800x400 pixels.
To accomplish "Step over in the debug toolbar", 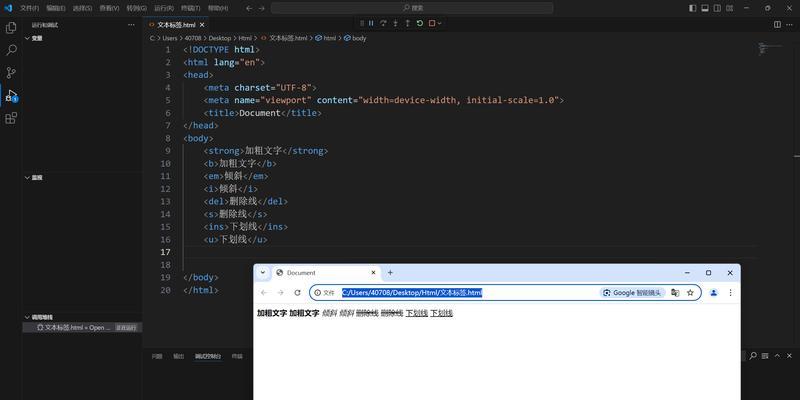I will (383, 23).
